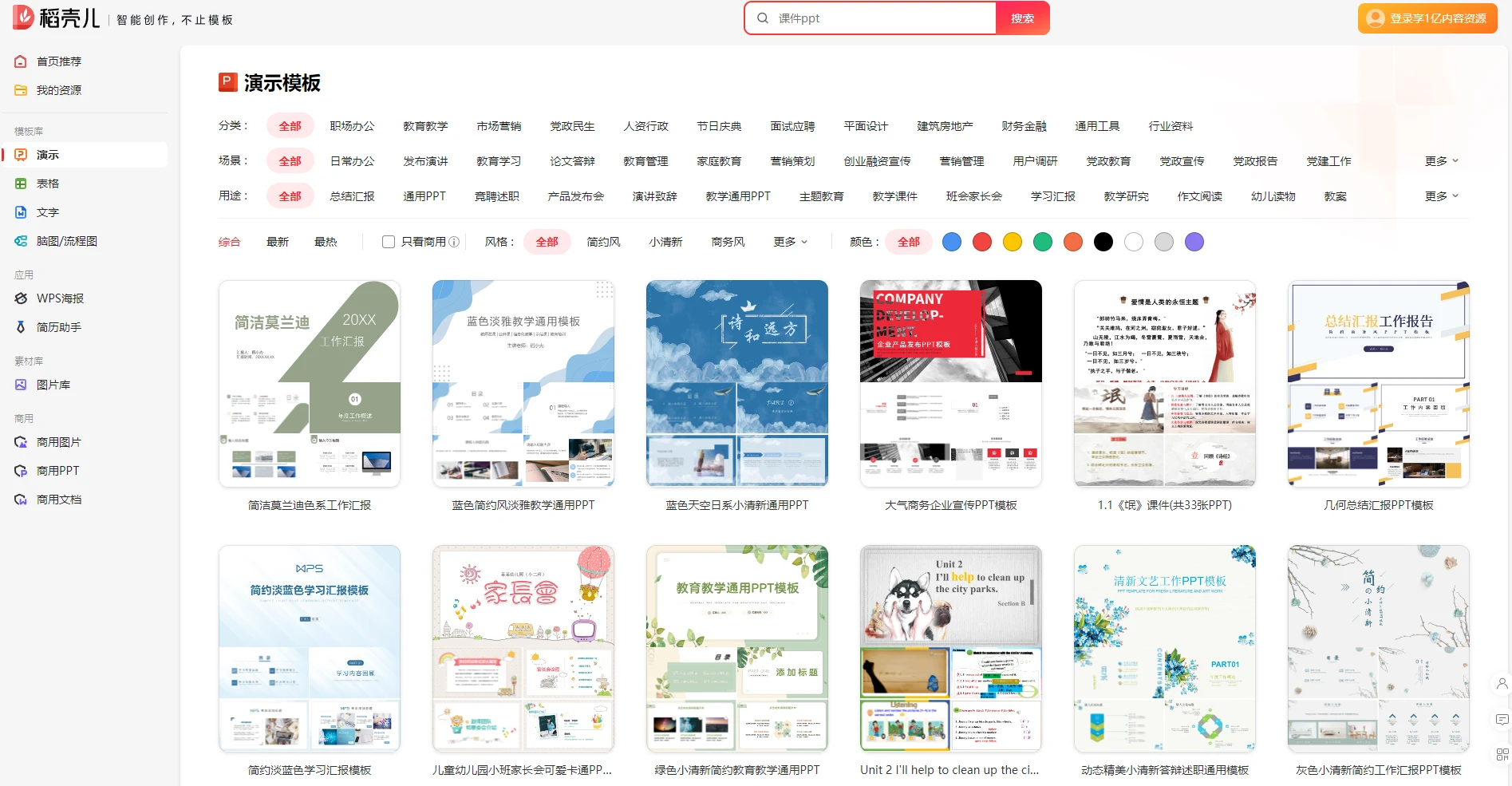
Task: Open 图片库 image library icon
Action: (x=21, y=385)
